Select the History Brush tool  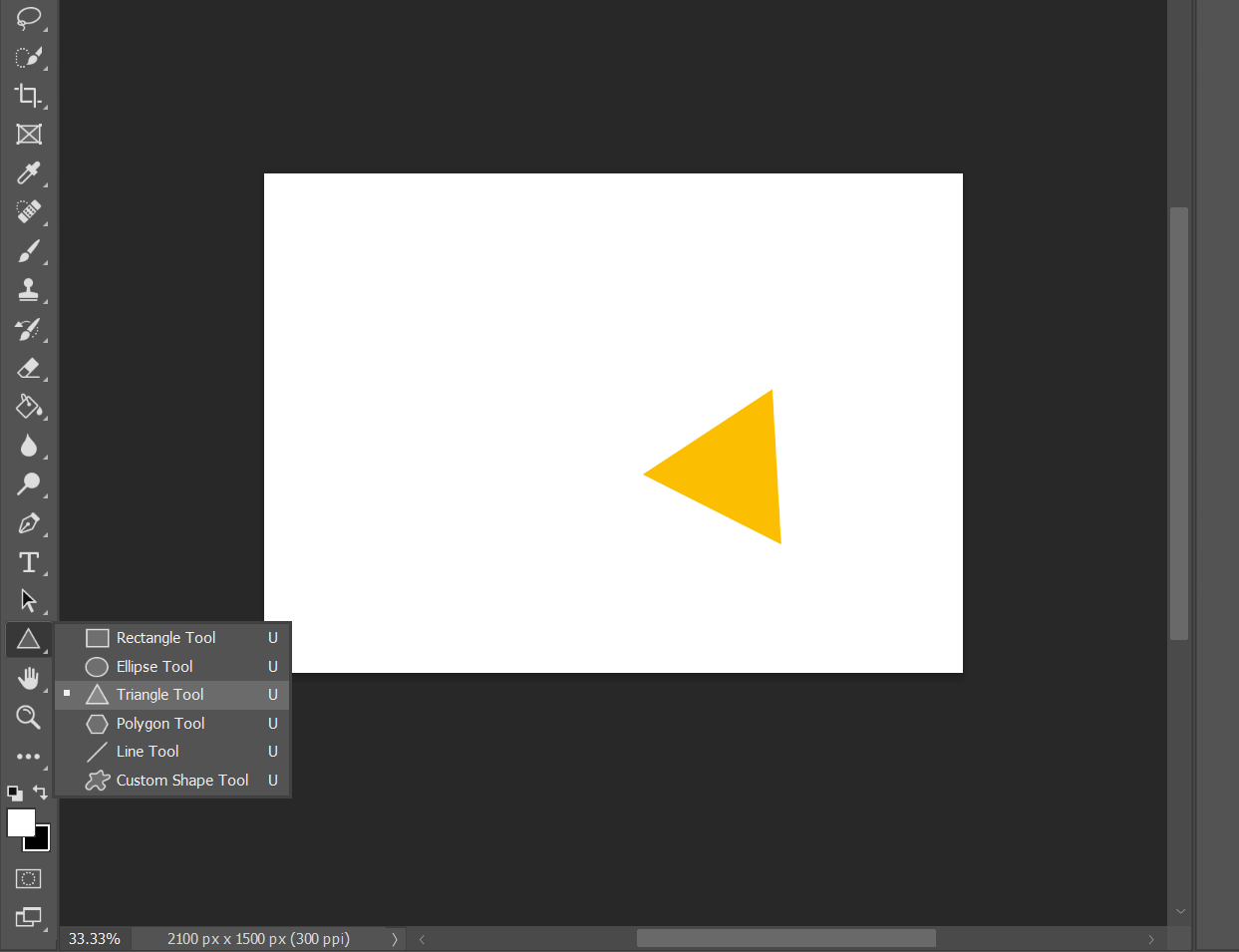pyautogui.click(x=29, y=329)
